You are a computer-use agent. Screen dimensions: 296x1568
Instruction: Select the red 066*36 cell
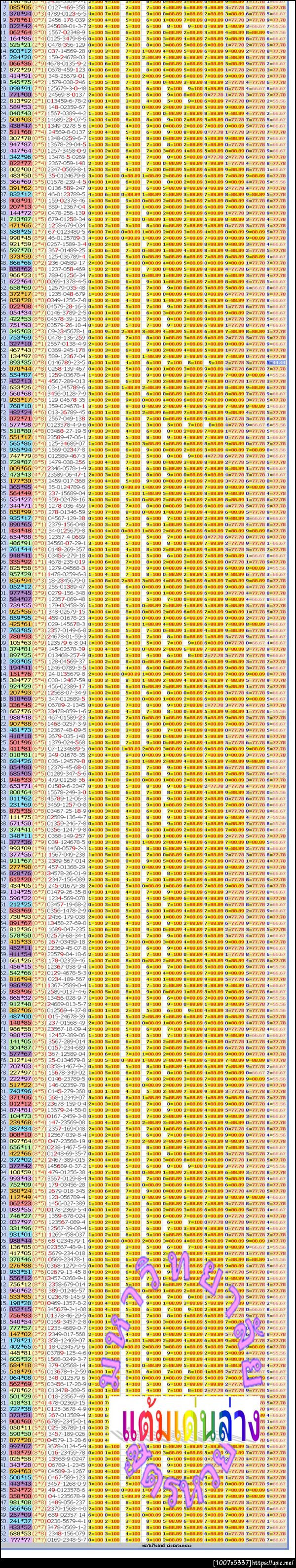20,63
